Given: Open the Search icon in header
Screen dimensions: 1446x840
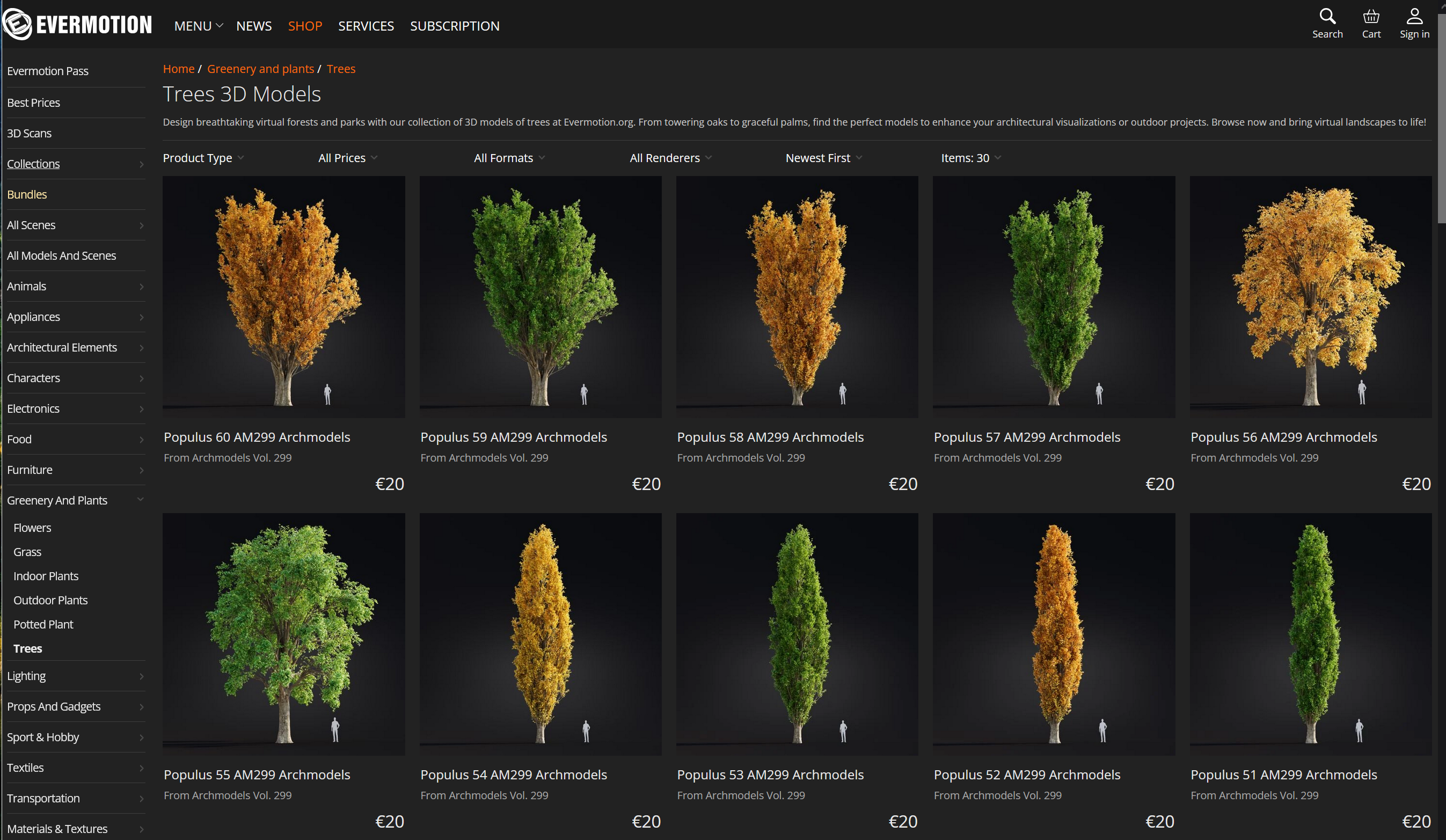Looking at the screenshot, I should coord(1327,24).
